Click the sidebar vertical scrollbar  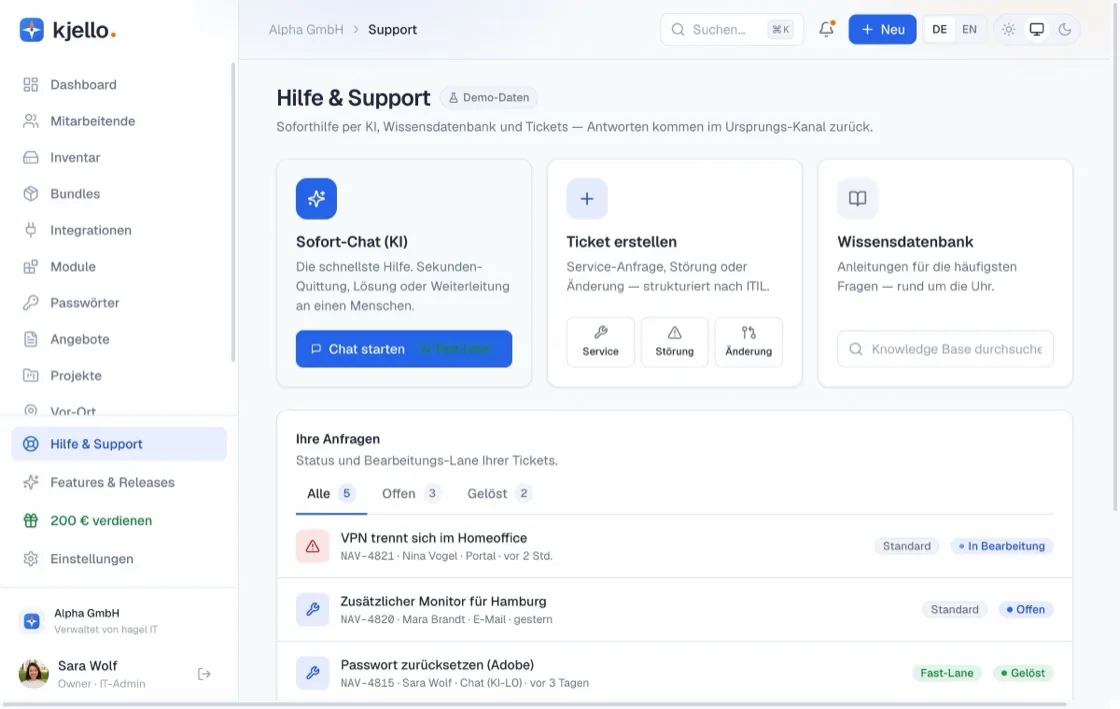(x=233, y=213)
